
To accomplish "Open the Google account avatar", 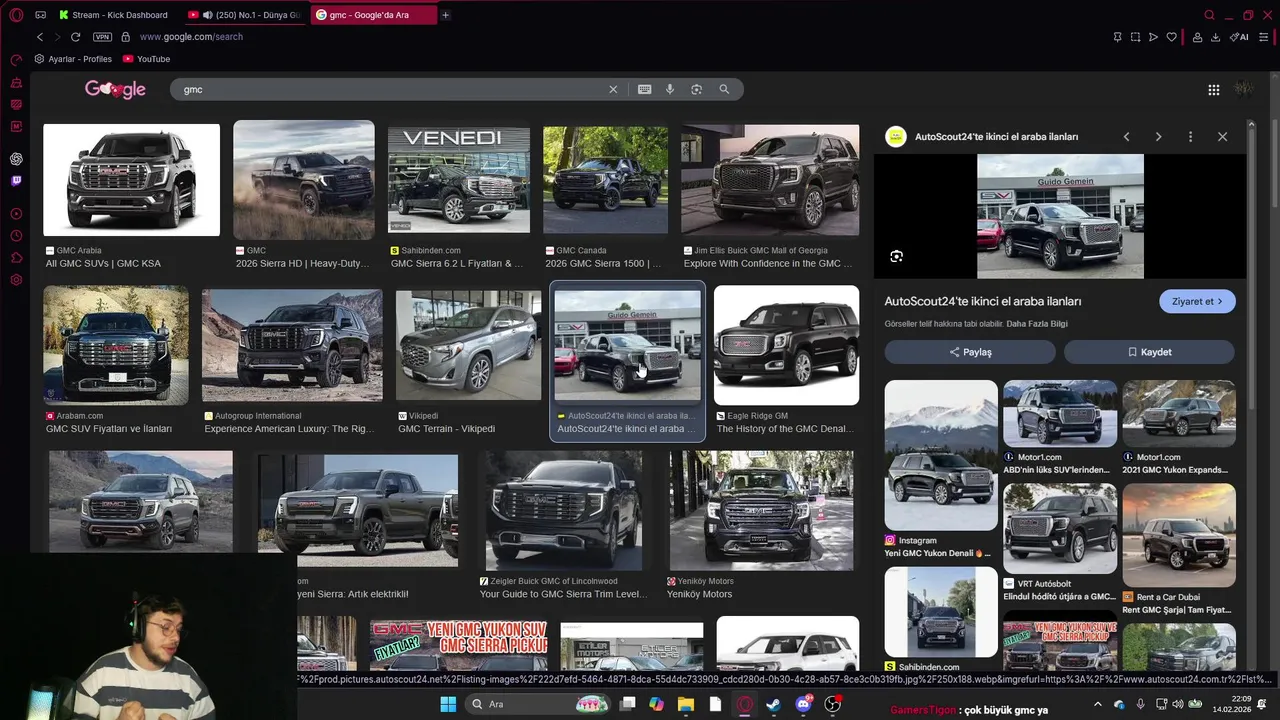I will pyautogui.click(x=1244, y=89).
